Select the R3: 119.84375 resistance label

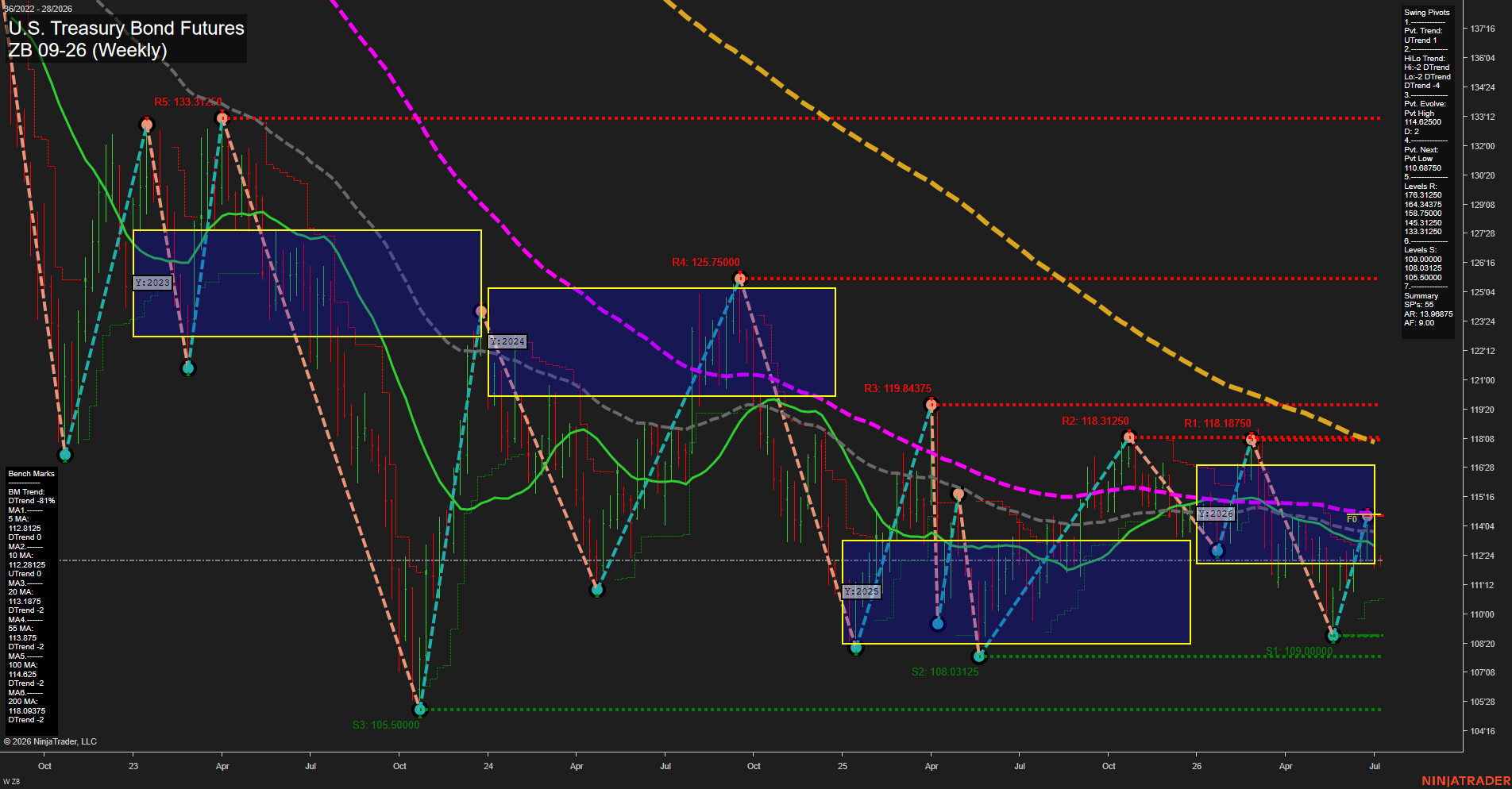click(897, 389)
